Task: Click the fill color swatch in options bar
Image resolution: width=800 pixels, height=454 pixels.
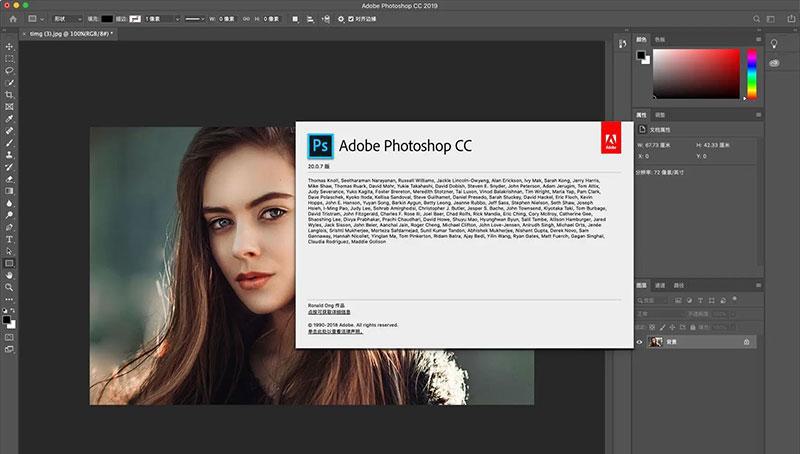Action: [108, 18]
